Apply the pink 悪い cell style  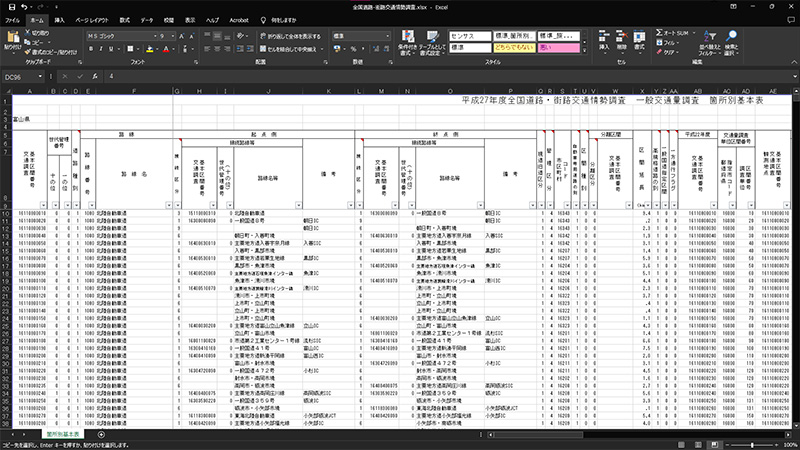pyautogui.click(x=559, y=47)
